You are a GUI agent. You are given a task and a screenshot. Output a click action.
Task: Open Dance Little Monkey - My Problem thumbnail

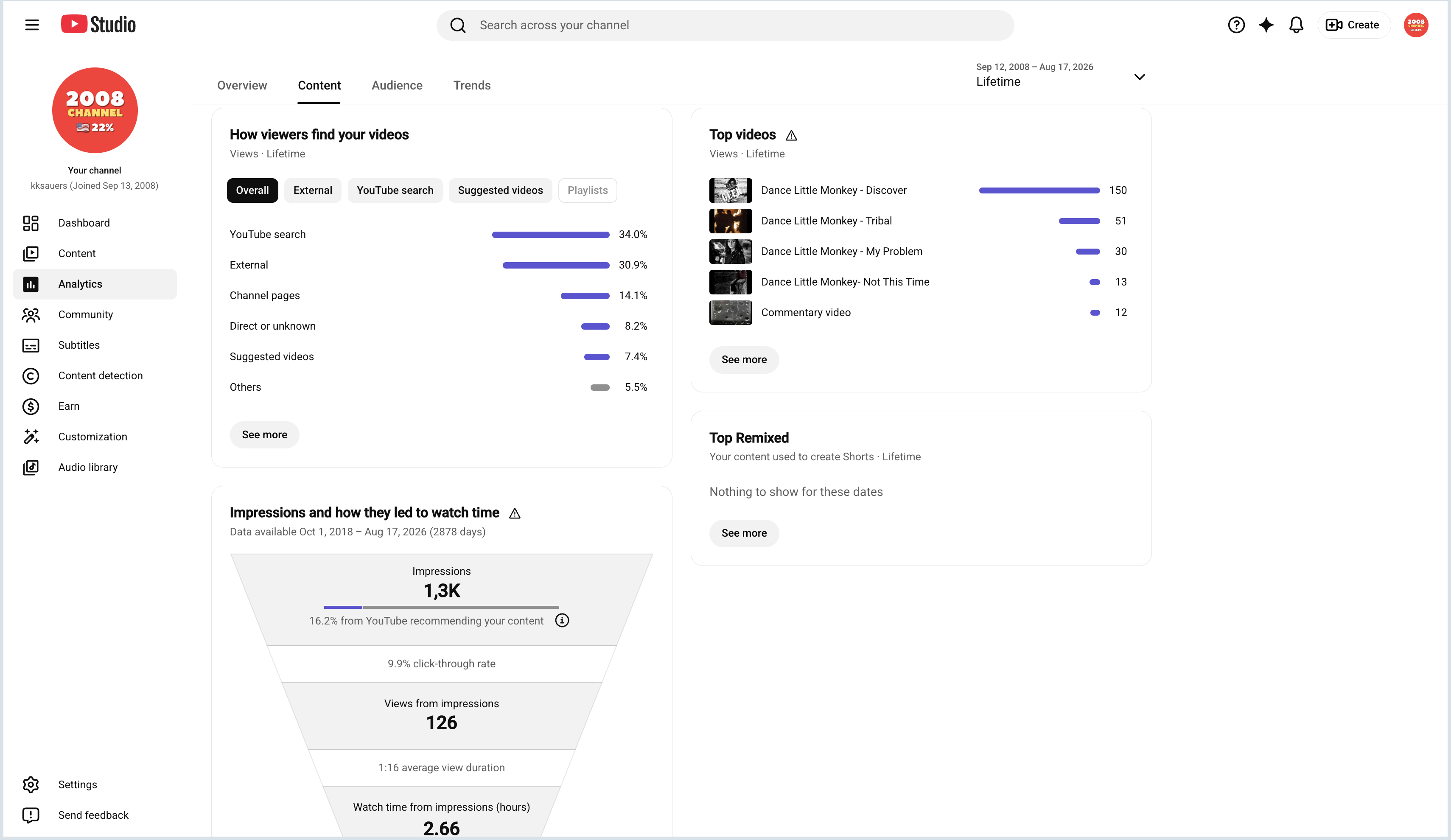coord(731,252)
